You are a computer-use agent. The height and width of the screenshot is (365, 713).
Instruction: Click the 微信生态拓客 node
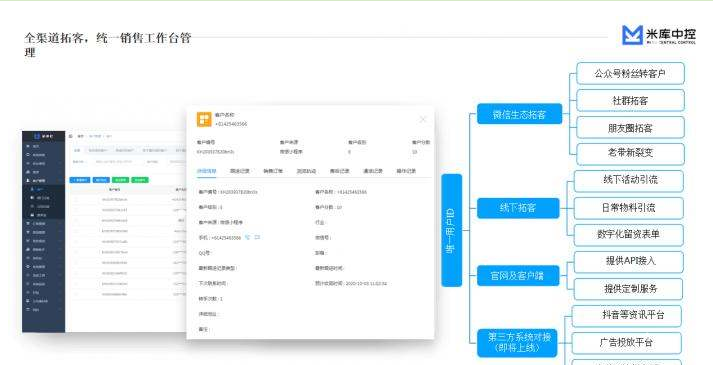click(519, 114)
